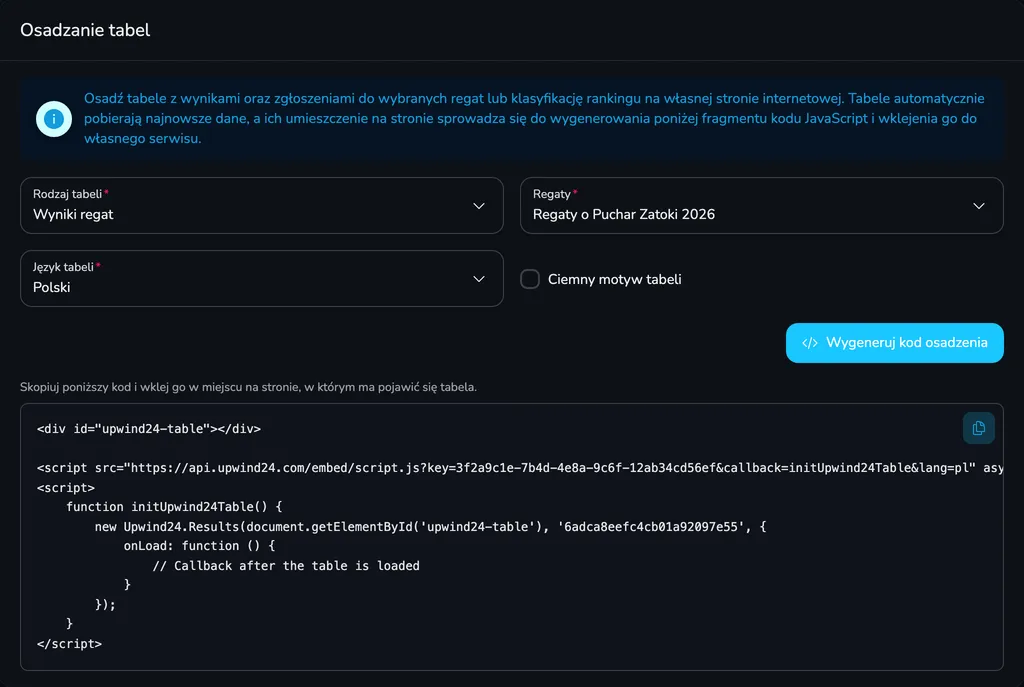Click the Skopiuj poniższy kod instruction text
Image resolution: width=1024 pixels, height=687 pixels.
tap(248, 387)
